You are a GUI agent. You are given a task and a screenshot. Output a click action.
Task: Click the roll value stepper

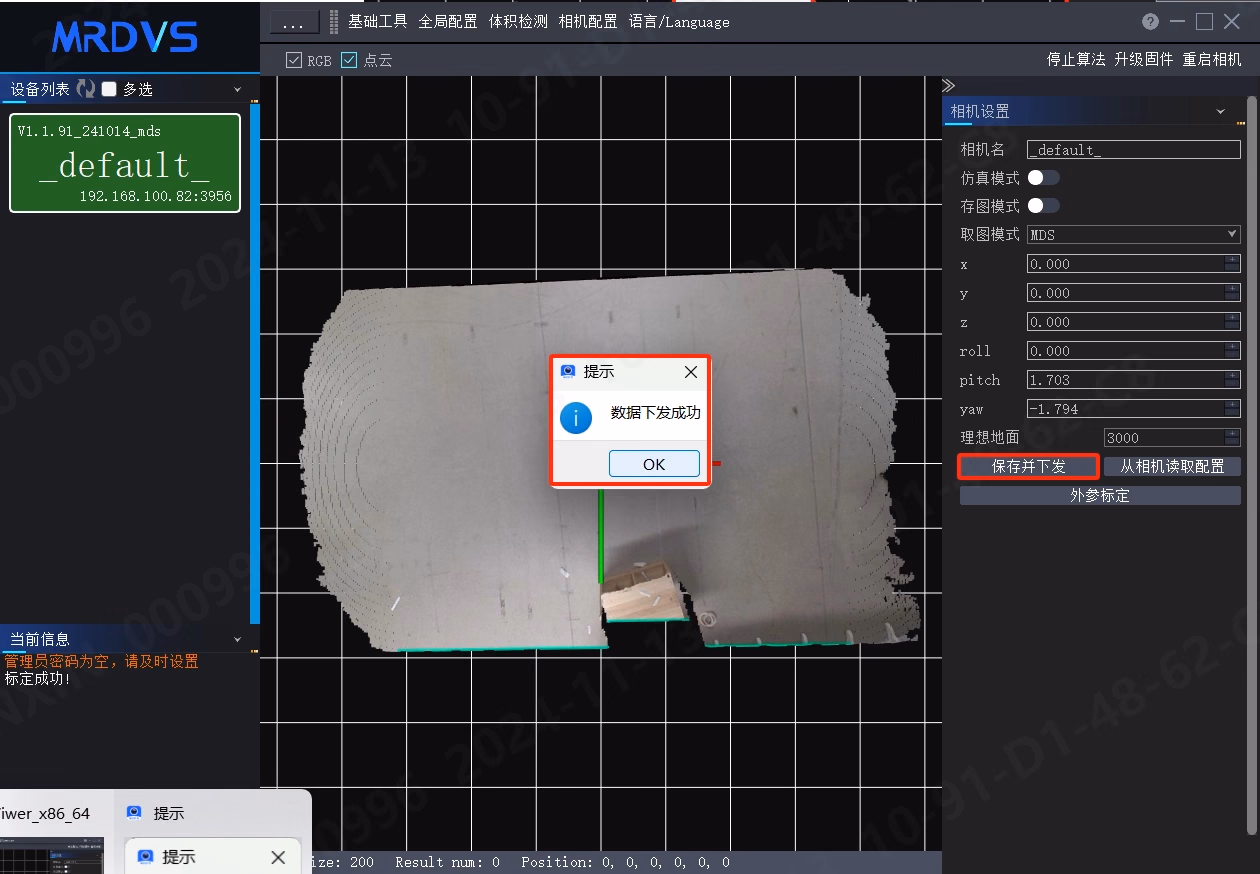pyautogui.click(x=1232, y=351)
